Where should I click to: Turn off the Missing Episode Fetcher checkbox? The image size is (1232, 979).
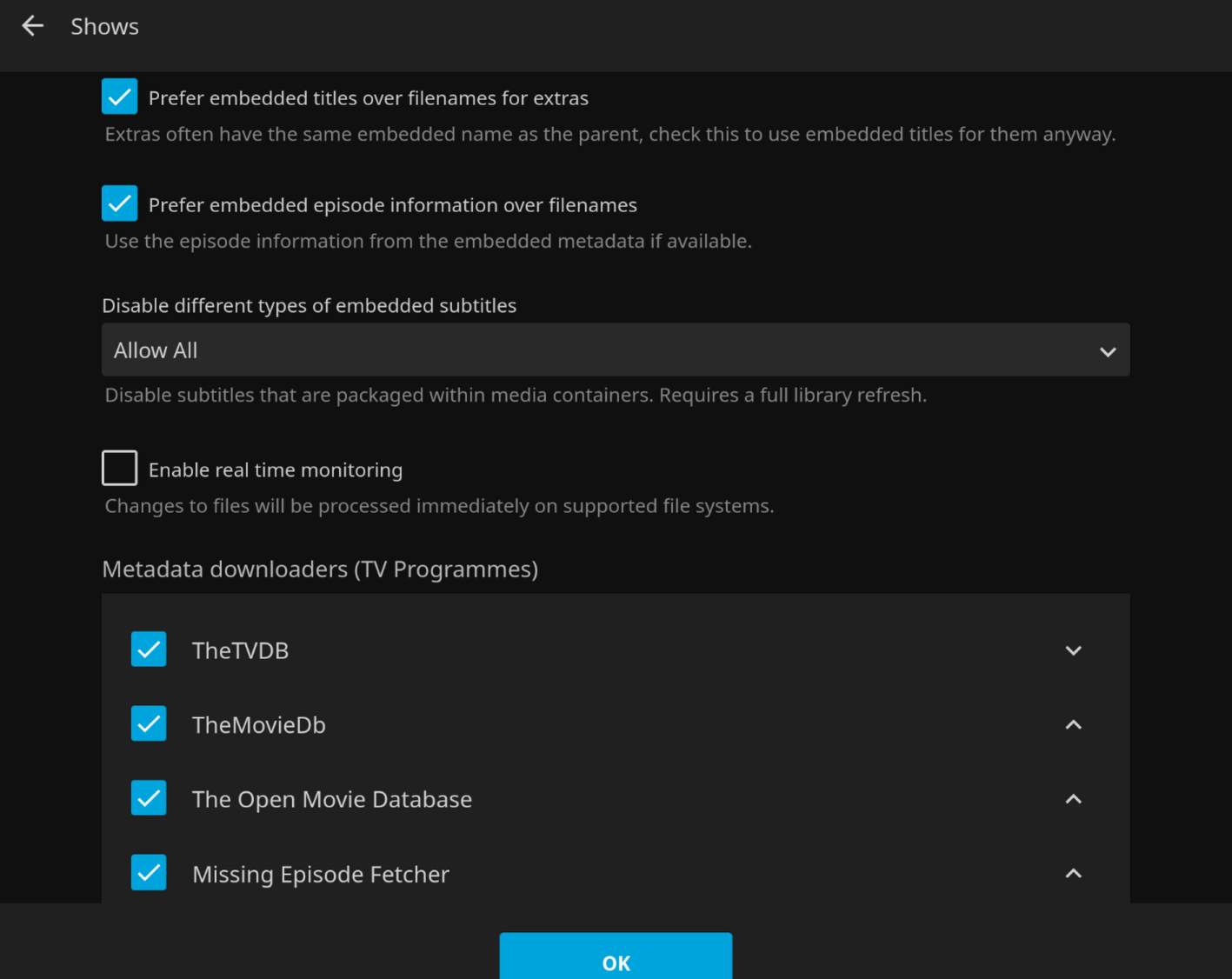(149, 873)
